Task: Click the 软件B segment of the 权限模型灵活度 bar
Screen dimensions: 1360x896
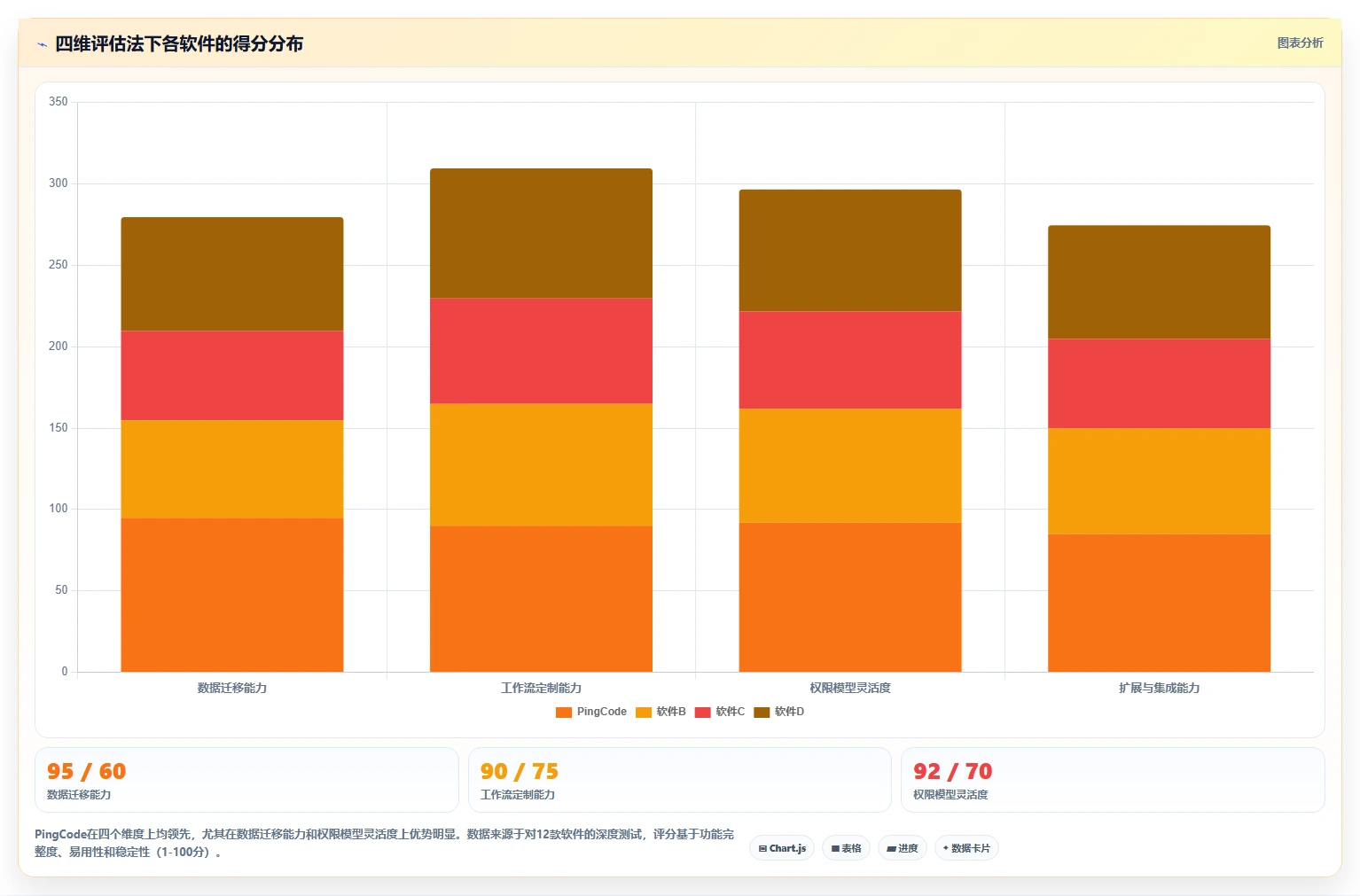Action: tap(850, 465)
